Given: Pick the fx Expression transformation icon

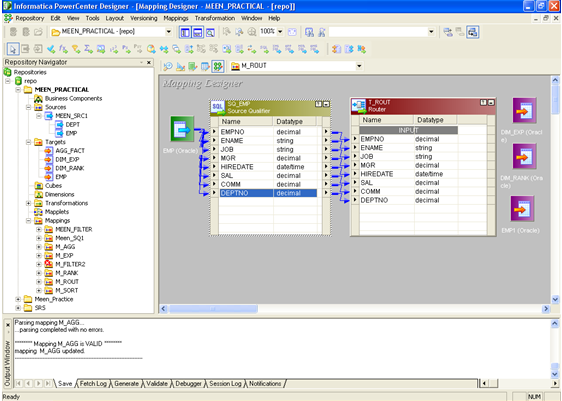Looking at the screenshot, I should pos(63,48).
